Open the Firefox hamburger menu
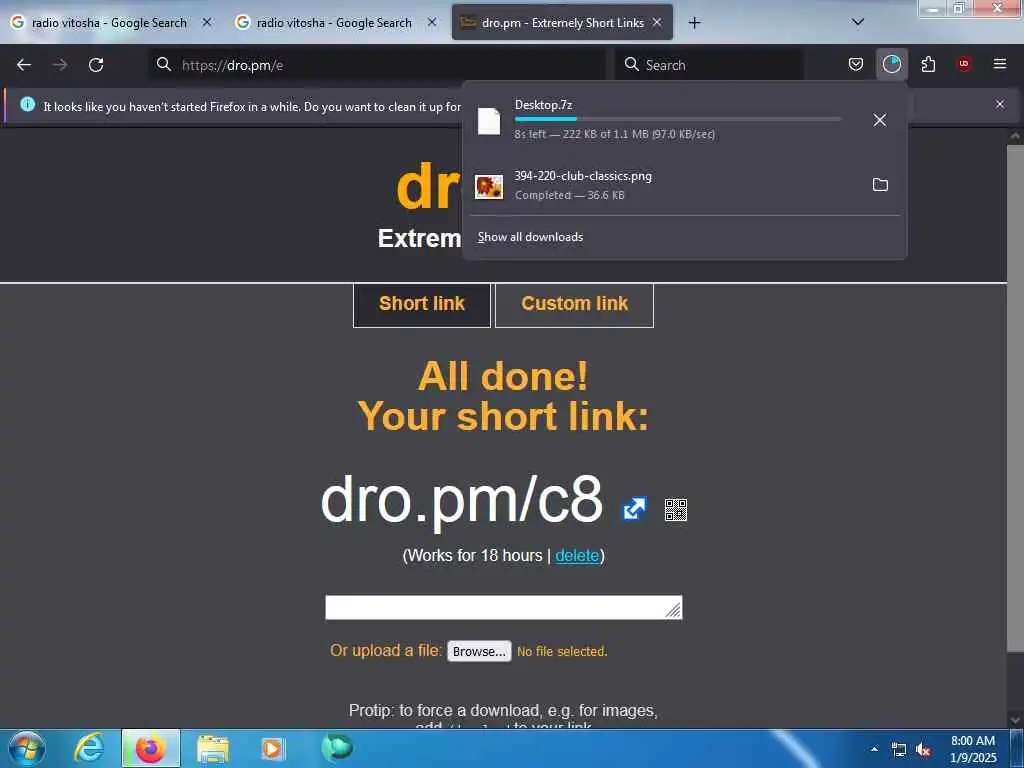The image size is (1024, 768). pyautogui.click(x=1000, y=64)
